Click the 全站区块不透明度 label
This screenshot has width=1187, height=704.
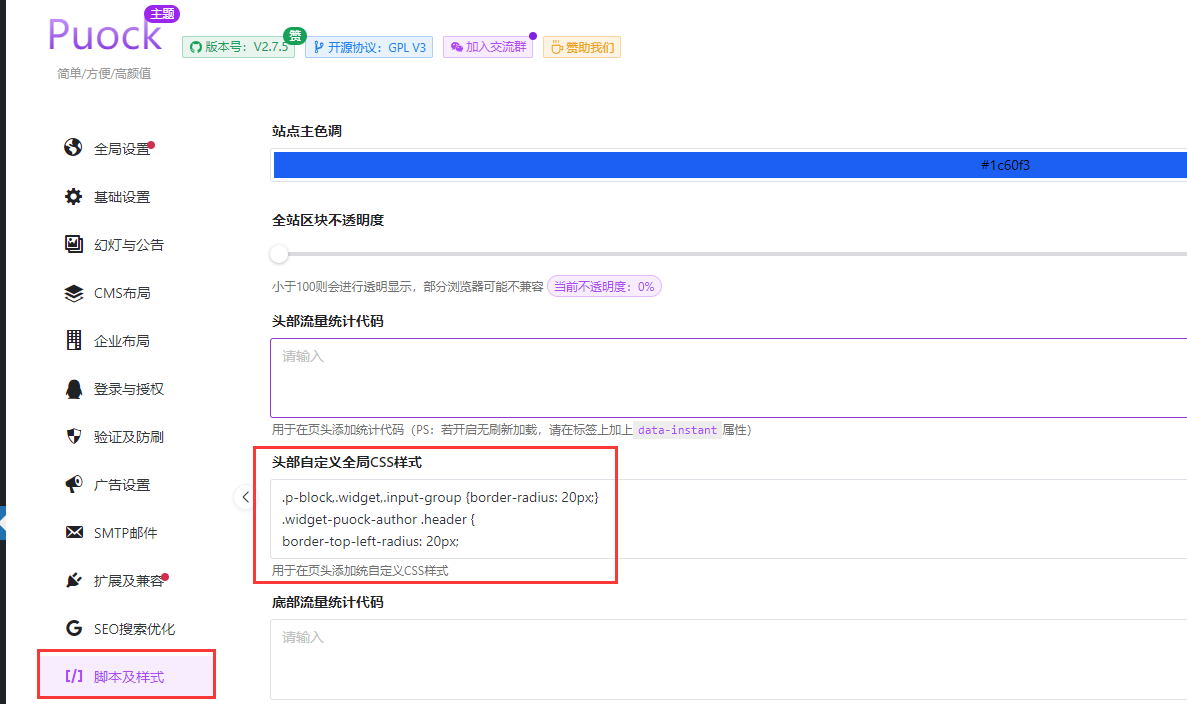(328, 220)
